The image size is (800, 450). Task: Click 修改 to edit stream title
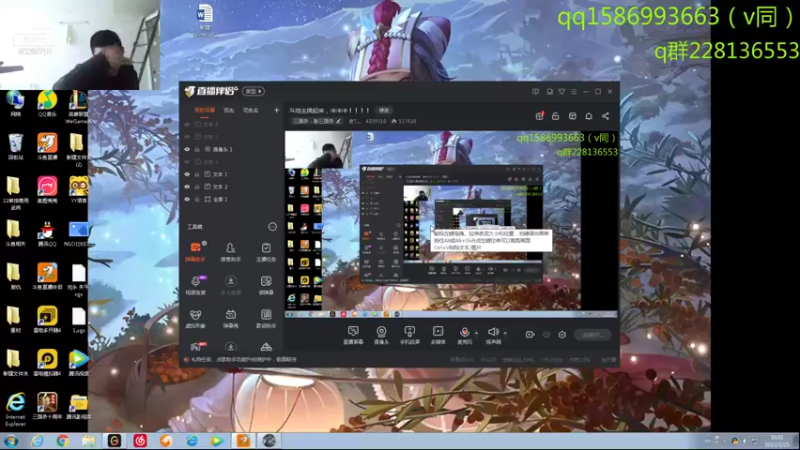[384, 110]
